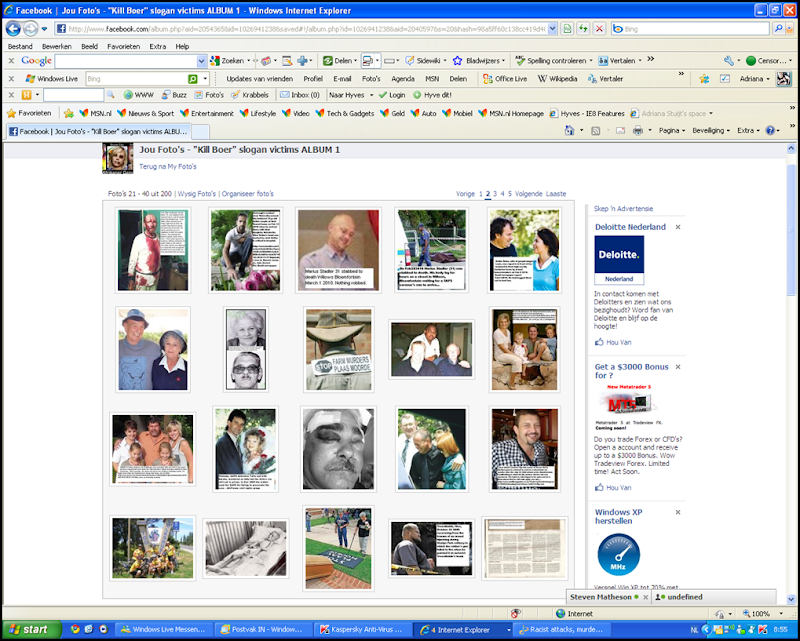The height and width of the screenshot is (641, 800).
Task: Click the Wysig Foto's link
Action: (197, 194)
